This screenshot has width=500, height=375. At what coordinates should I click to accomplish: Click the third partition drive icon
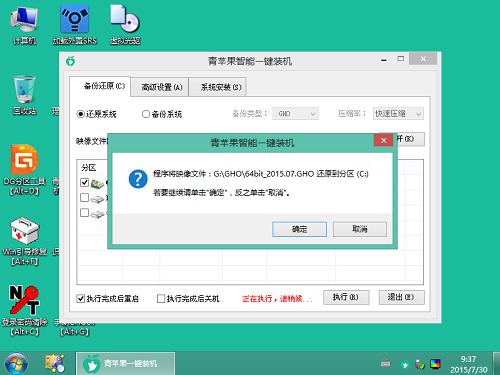[97, 214]
